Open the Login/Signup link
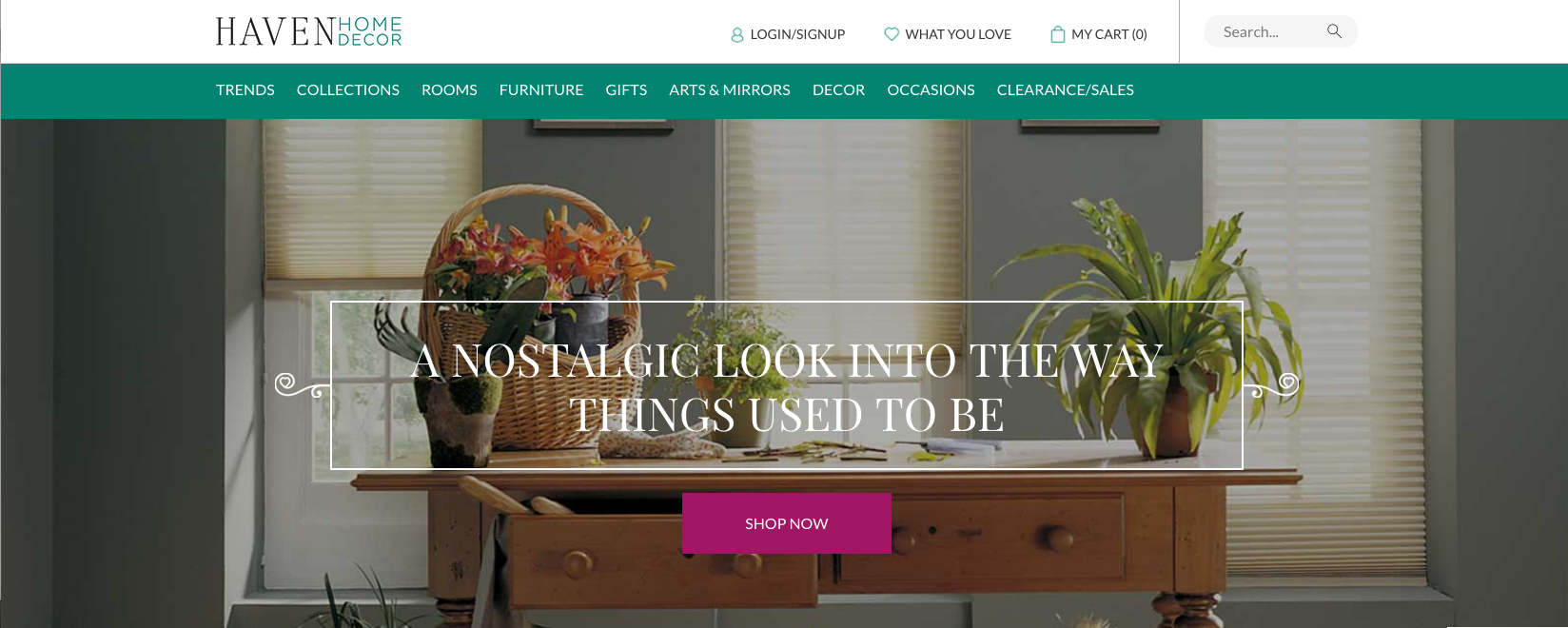Screen dimensions: 1568x628 797,34
